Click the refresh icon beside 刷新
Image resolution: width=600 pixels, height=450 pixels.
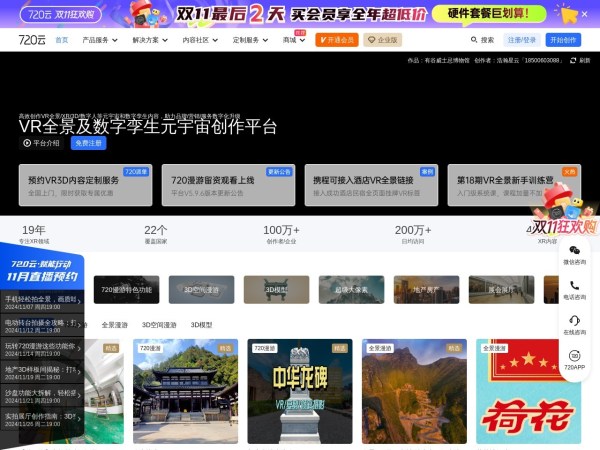coord(572,60)
